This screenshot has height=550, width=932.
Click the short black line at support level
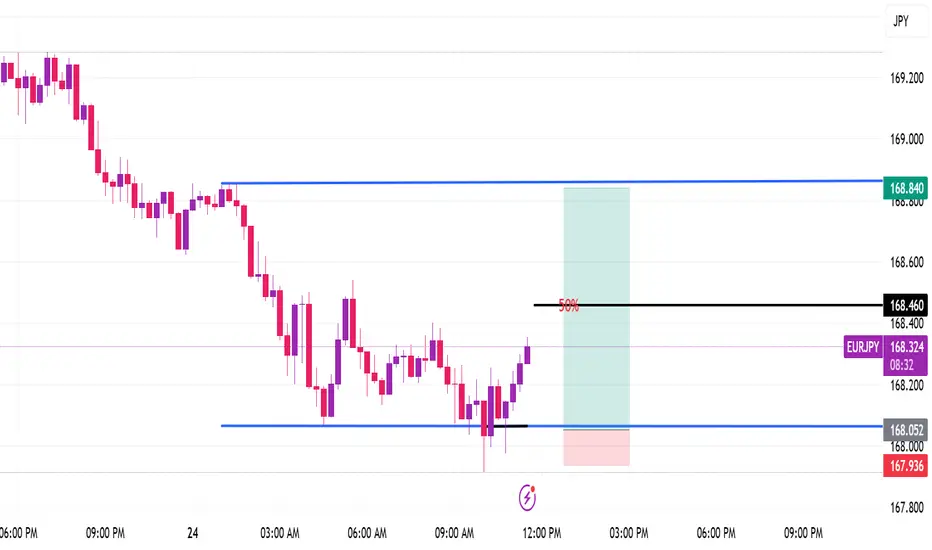click(x=509, y=426)
